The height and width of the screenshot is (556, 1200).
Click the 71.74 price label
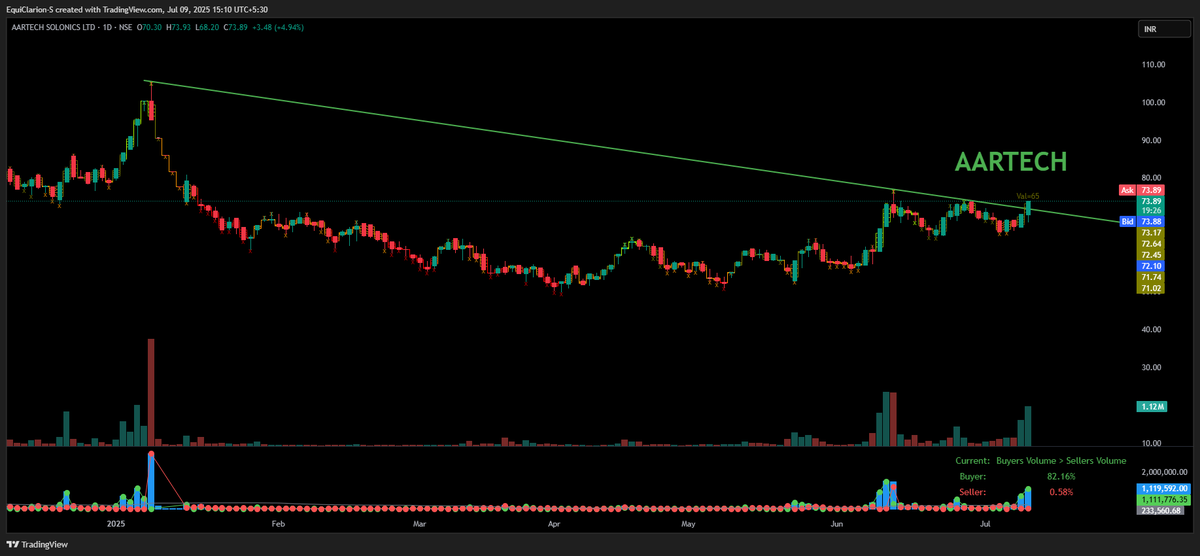coord(1149,277)
